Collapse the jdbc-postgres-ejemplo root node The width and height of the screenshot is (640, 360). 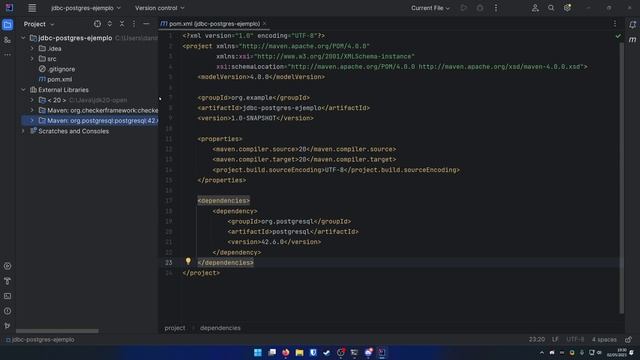click(23, 38)
